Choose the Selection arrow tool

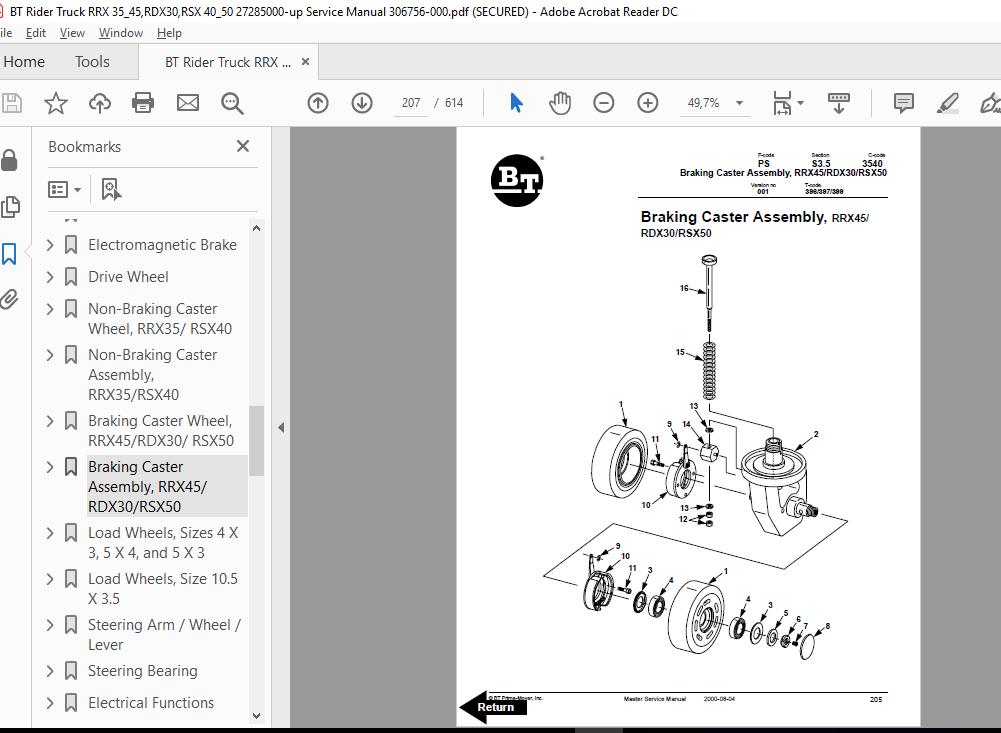(516, 103)
